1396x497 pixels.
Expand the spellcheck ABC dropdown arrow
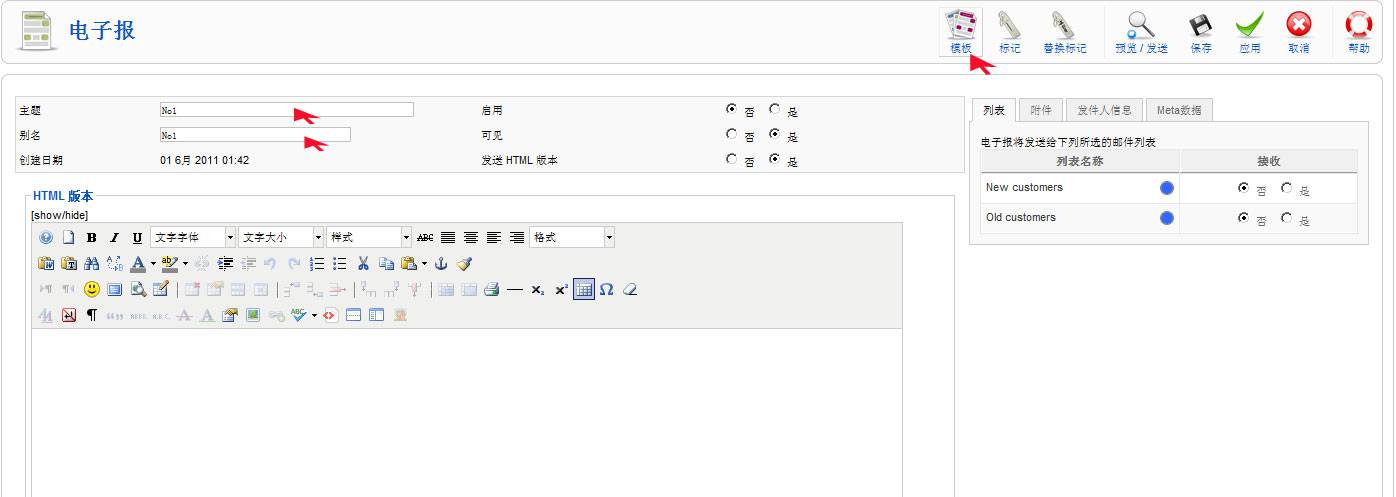314,315
